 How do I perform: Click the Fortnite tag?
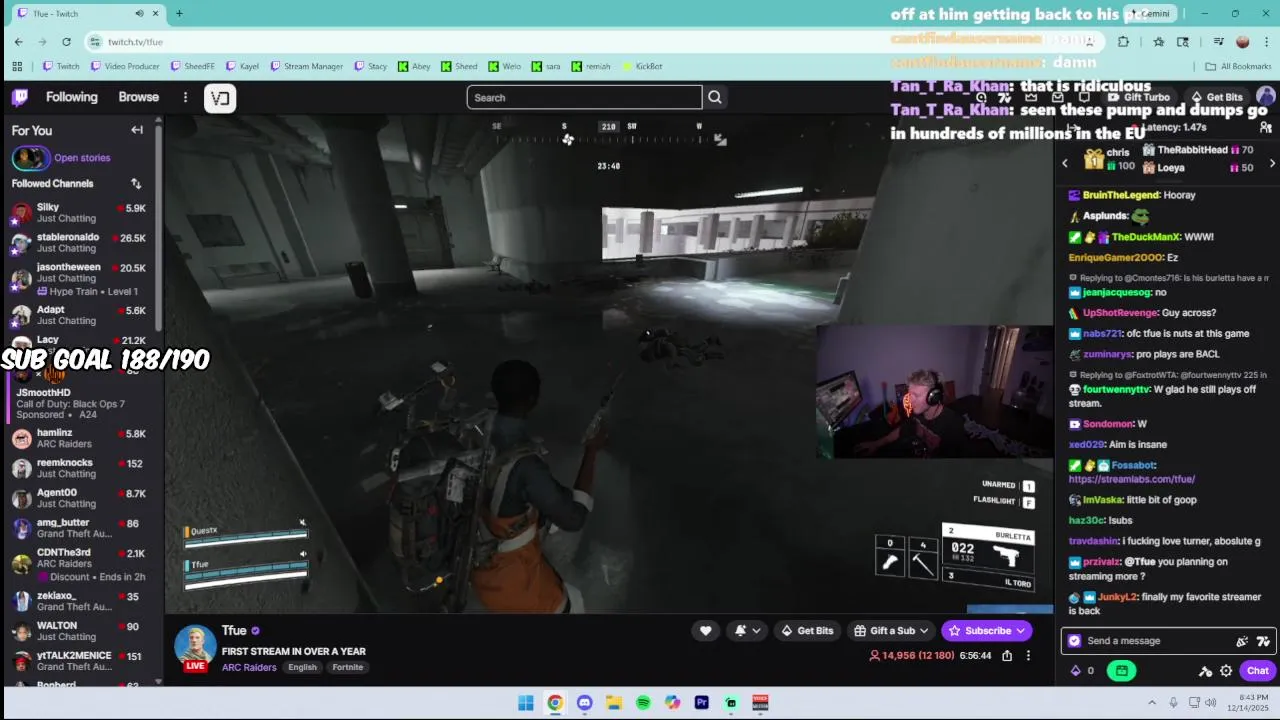coord(348,667)
